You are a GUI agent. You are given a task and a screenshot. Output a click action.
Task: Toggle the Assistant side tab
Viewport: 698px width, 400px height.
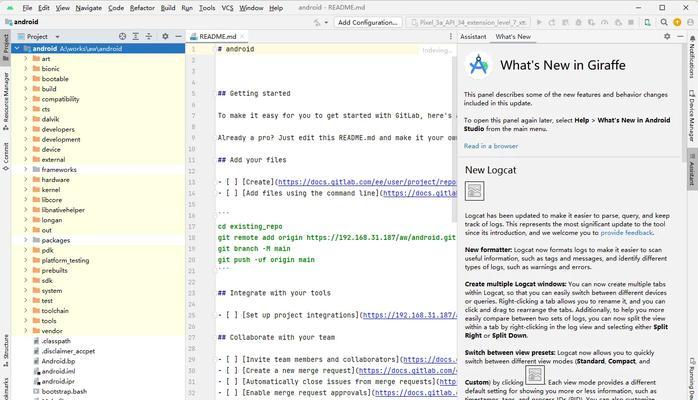692,170
